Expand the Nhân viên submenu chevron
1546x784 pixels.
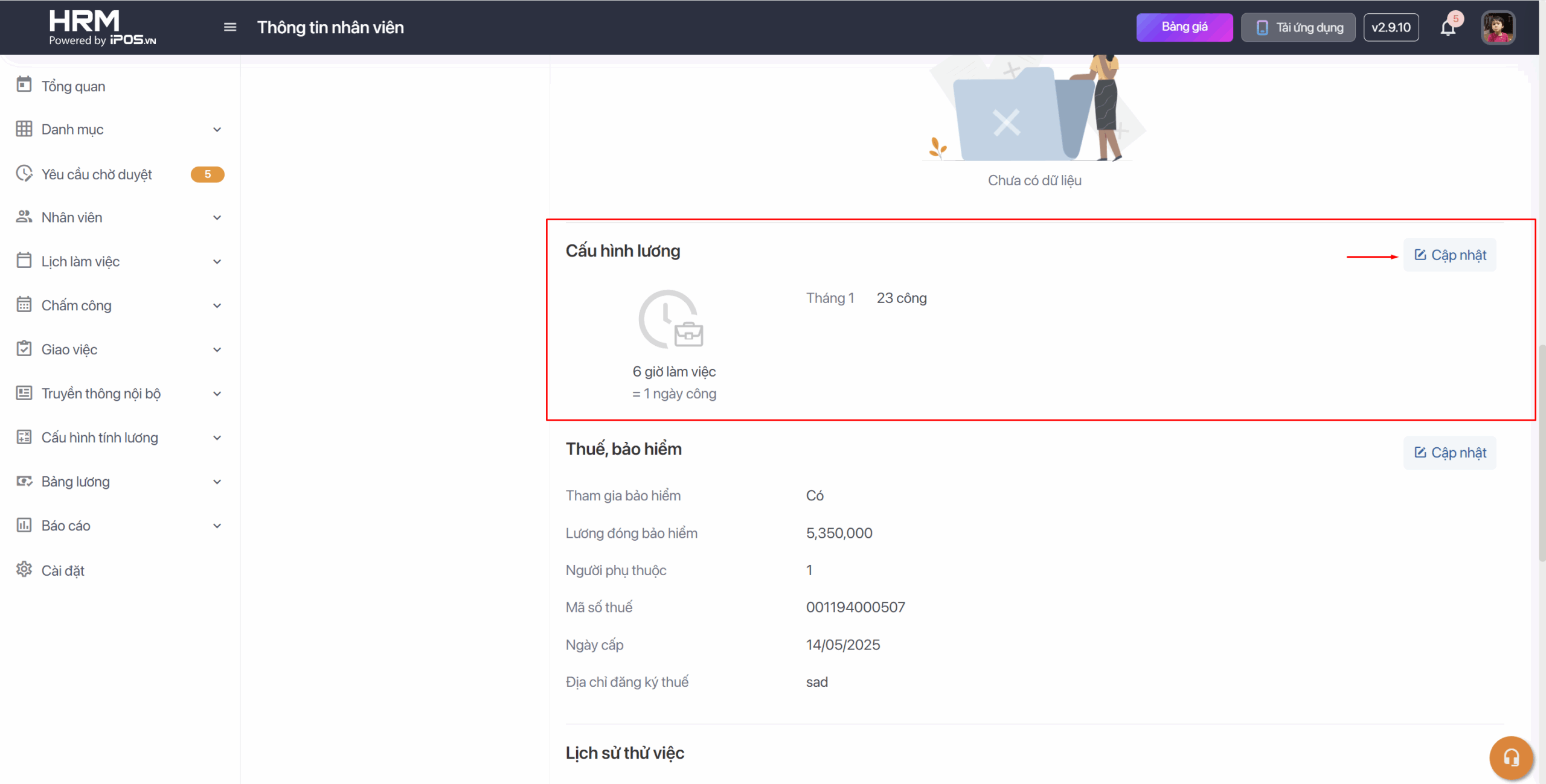[x=217, y=217]
